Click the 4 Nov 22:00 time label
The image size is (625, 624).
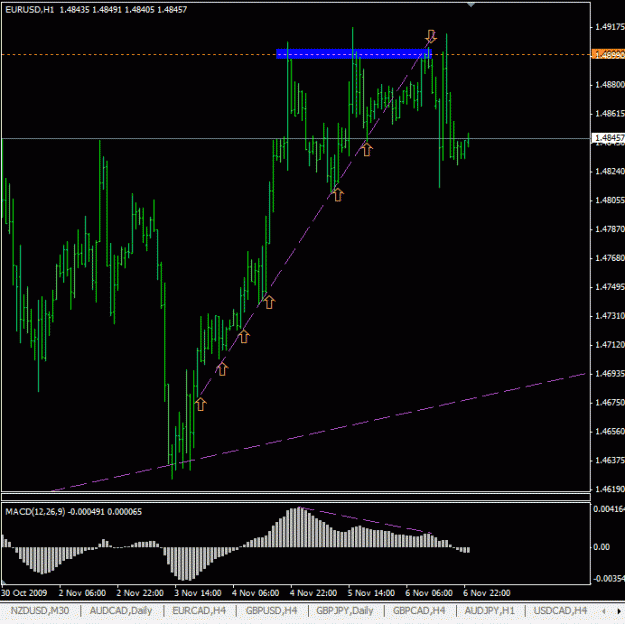(x=313, y=593)
